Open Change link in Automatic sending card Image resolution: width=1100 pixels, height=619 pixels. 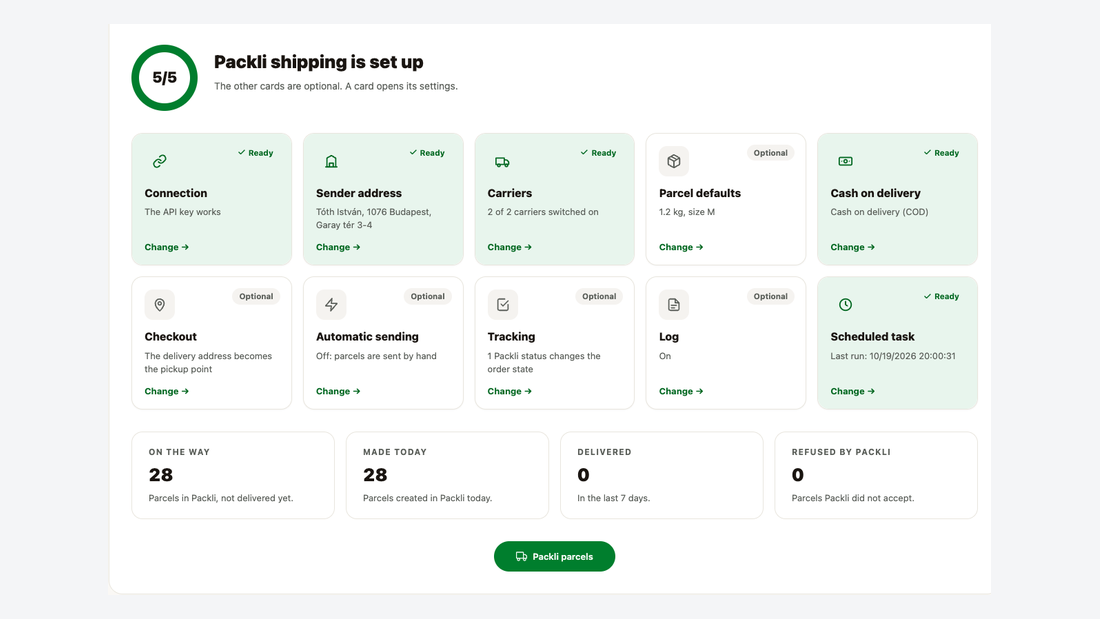(x=338, y=391)
